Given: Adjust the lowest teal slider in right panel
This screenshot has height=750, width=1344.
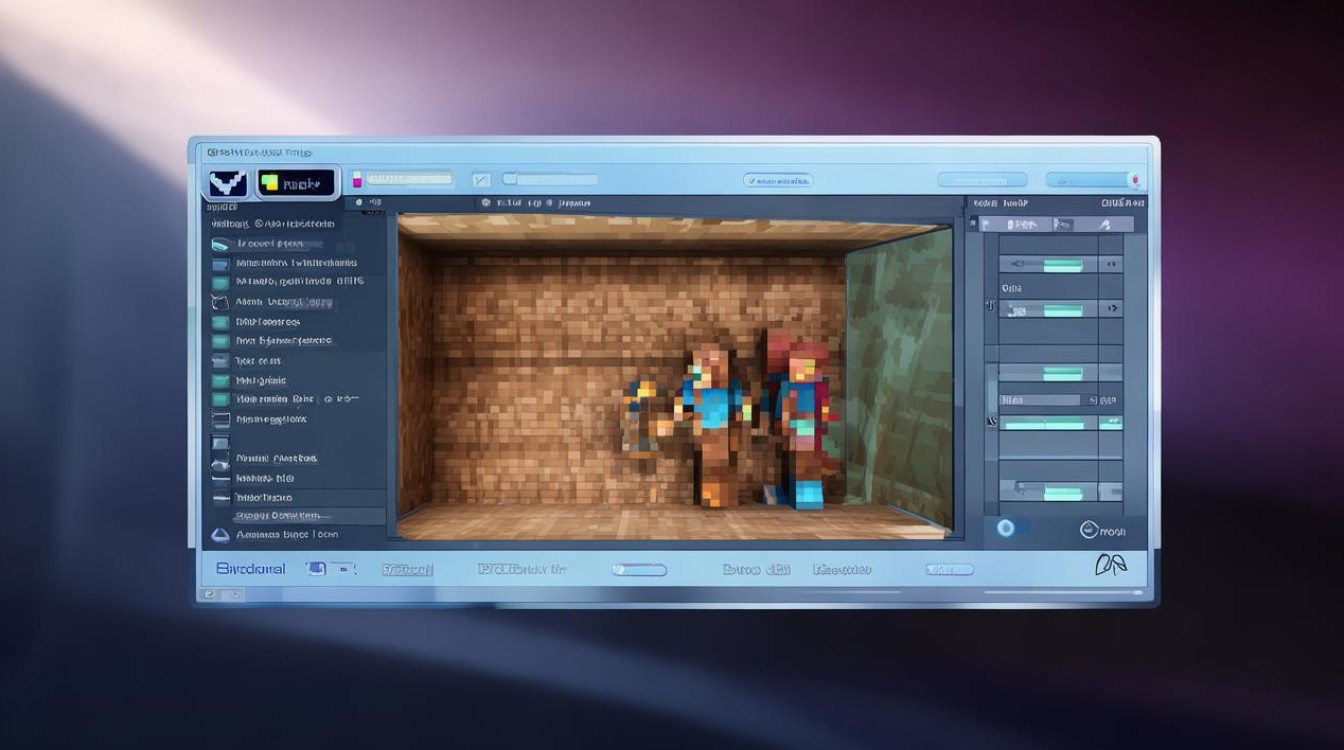Looking at the screenshot, I should [1061, 492].
